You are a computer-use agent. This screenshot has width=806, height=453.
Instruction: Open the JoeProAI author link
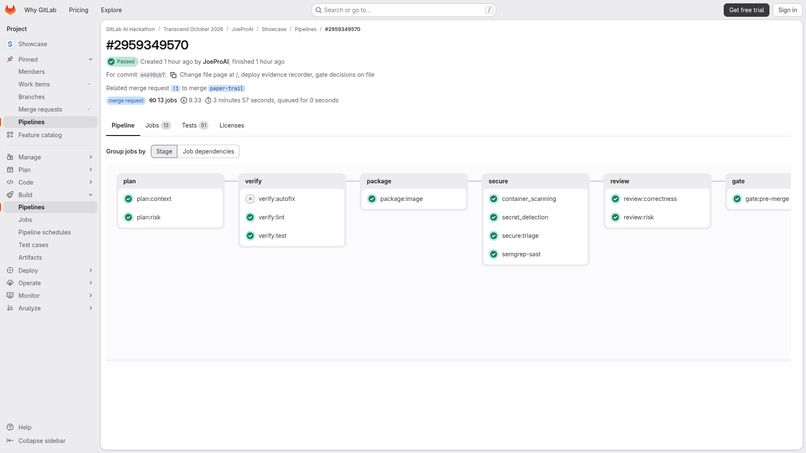(216, 62)
